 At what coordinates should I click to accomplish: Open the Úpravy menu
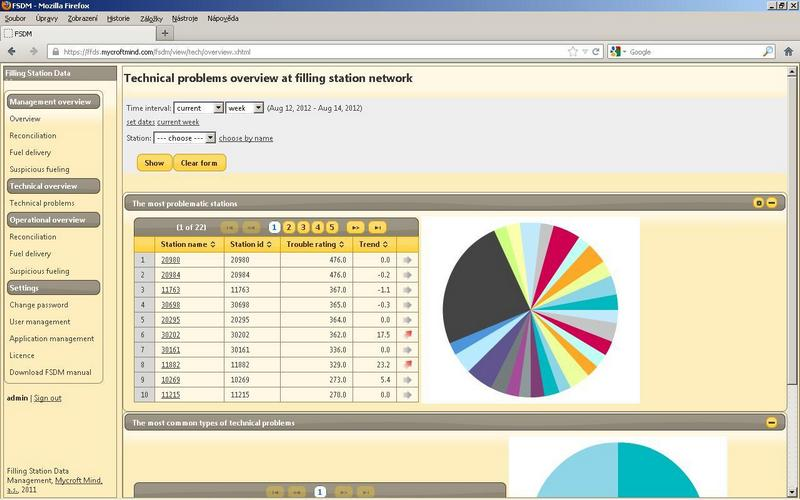click(46, 18)
